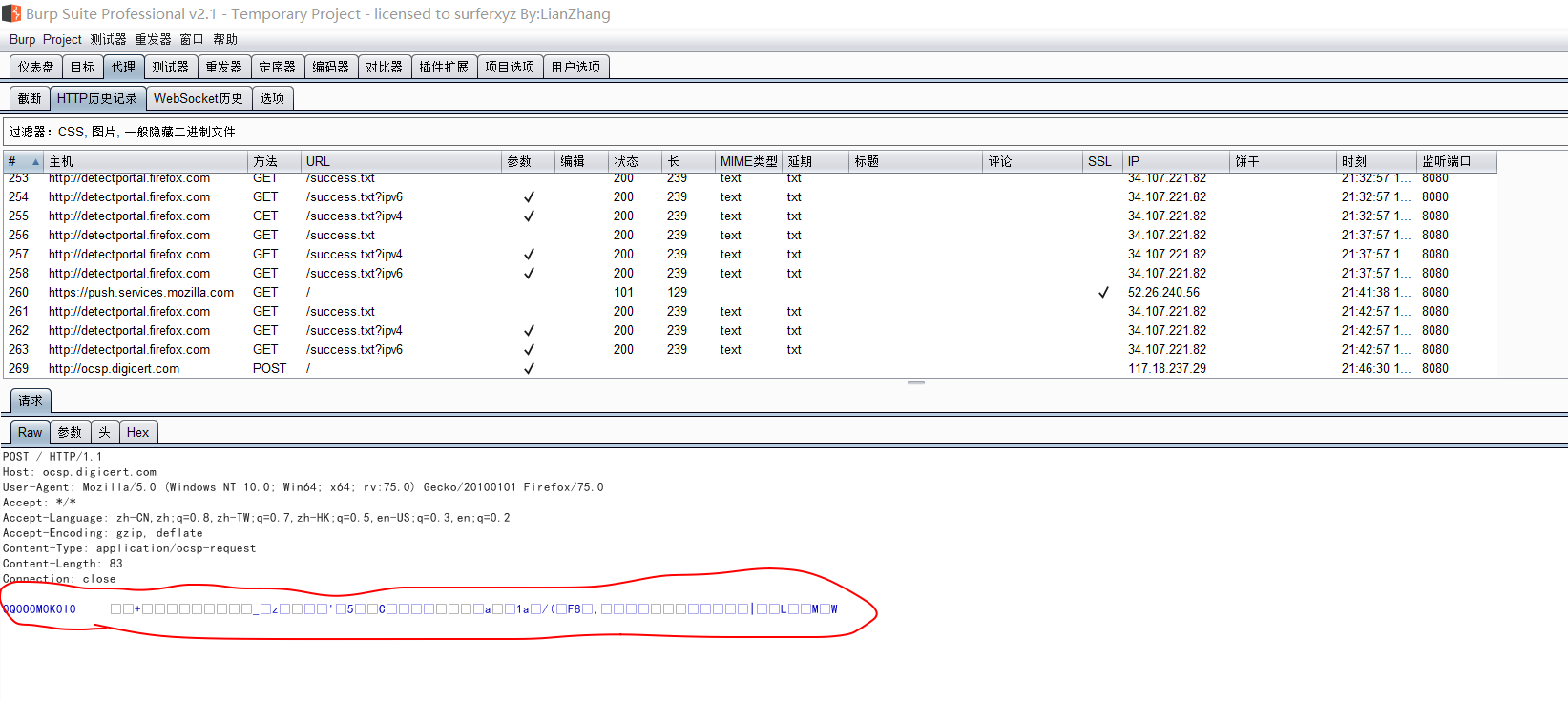
Task: Switch to the Hex view tab
Action: coord(137,433)
